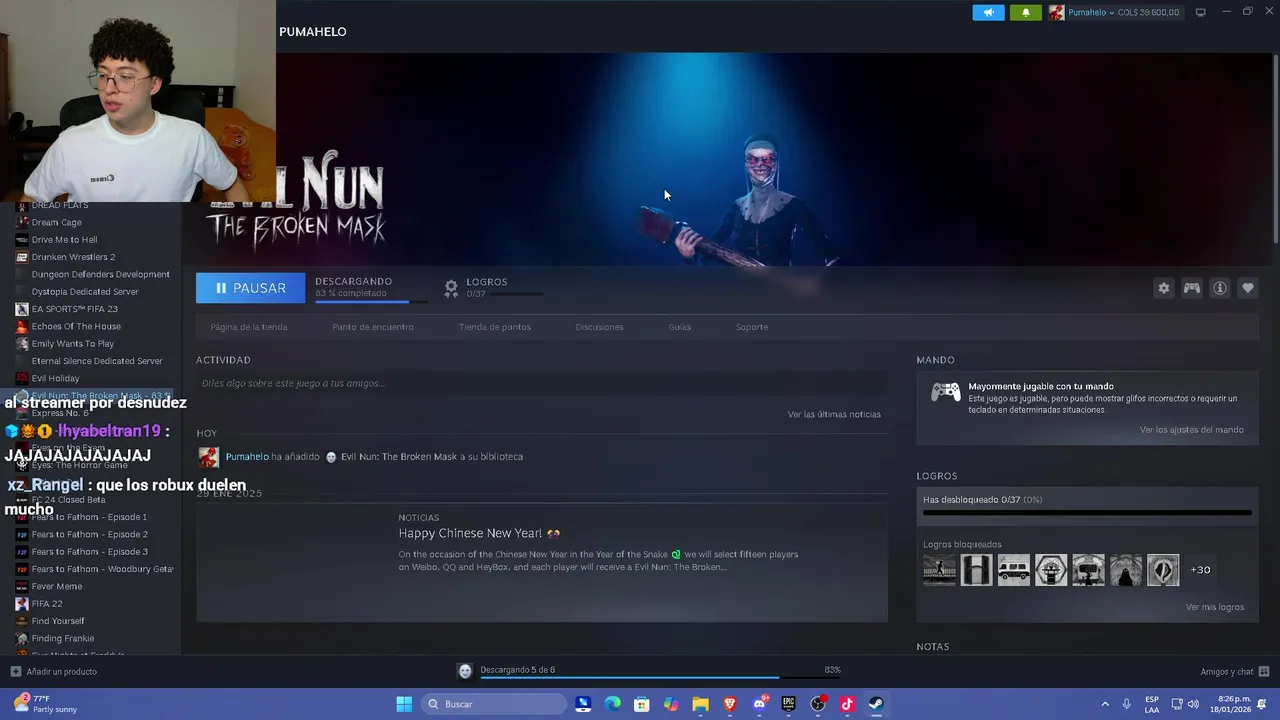Open Soporte tab
The width and height of the screenshot is (1280, 720).
[752, 327]
